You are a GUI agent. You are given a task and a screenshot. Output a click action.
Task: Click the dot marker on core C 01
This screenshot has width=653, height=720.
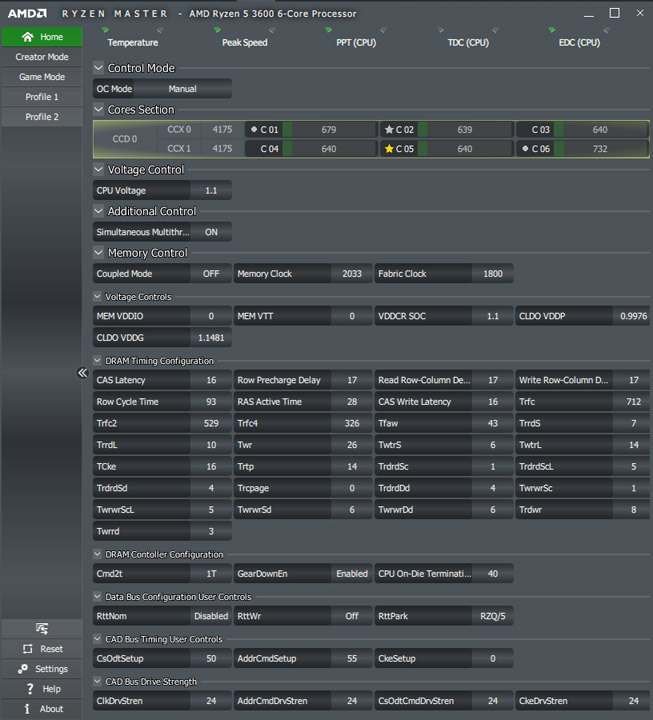[253, 129]
